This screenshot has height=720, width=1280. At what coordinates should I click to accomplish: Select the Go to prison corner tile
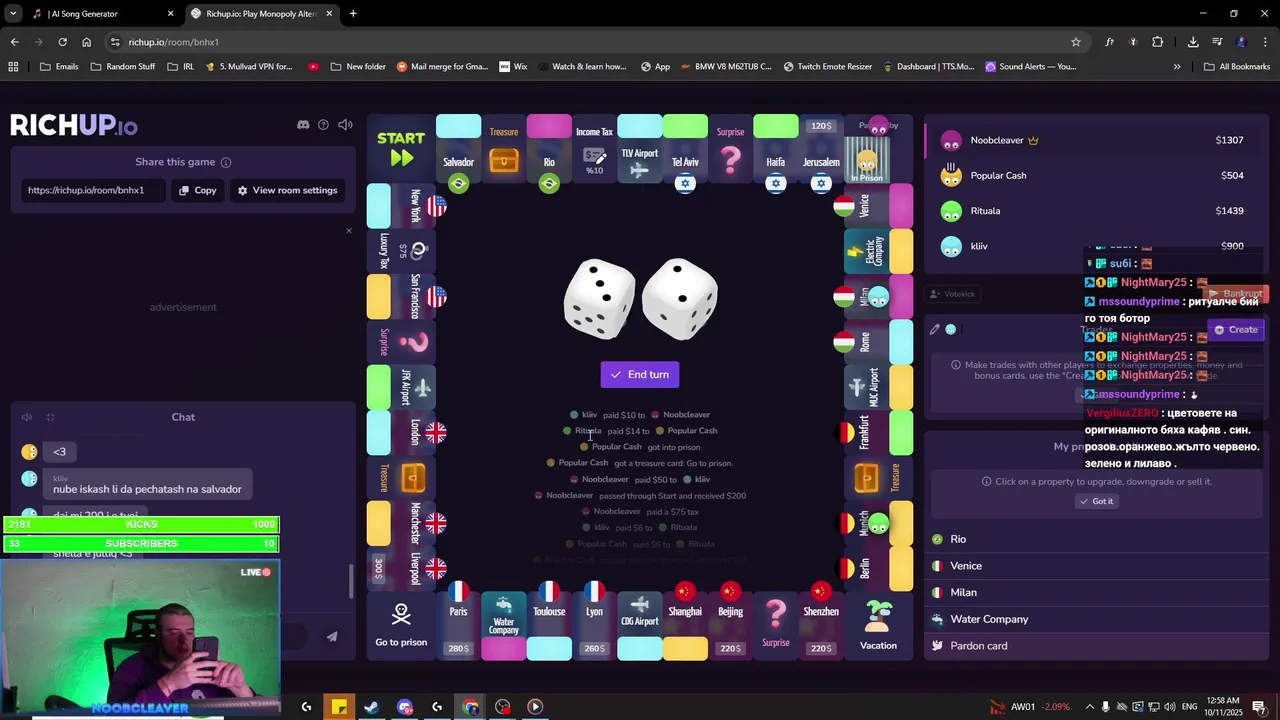pos(401,626)
